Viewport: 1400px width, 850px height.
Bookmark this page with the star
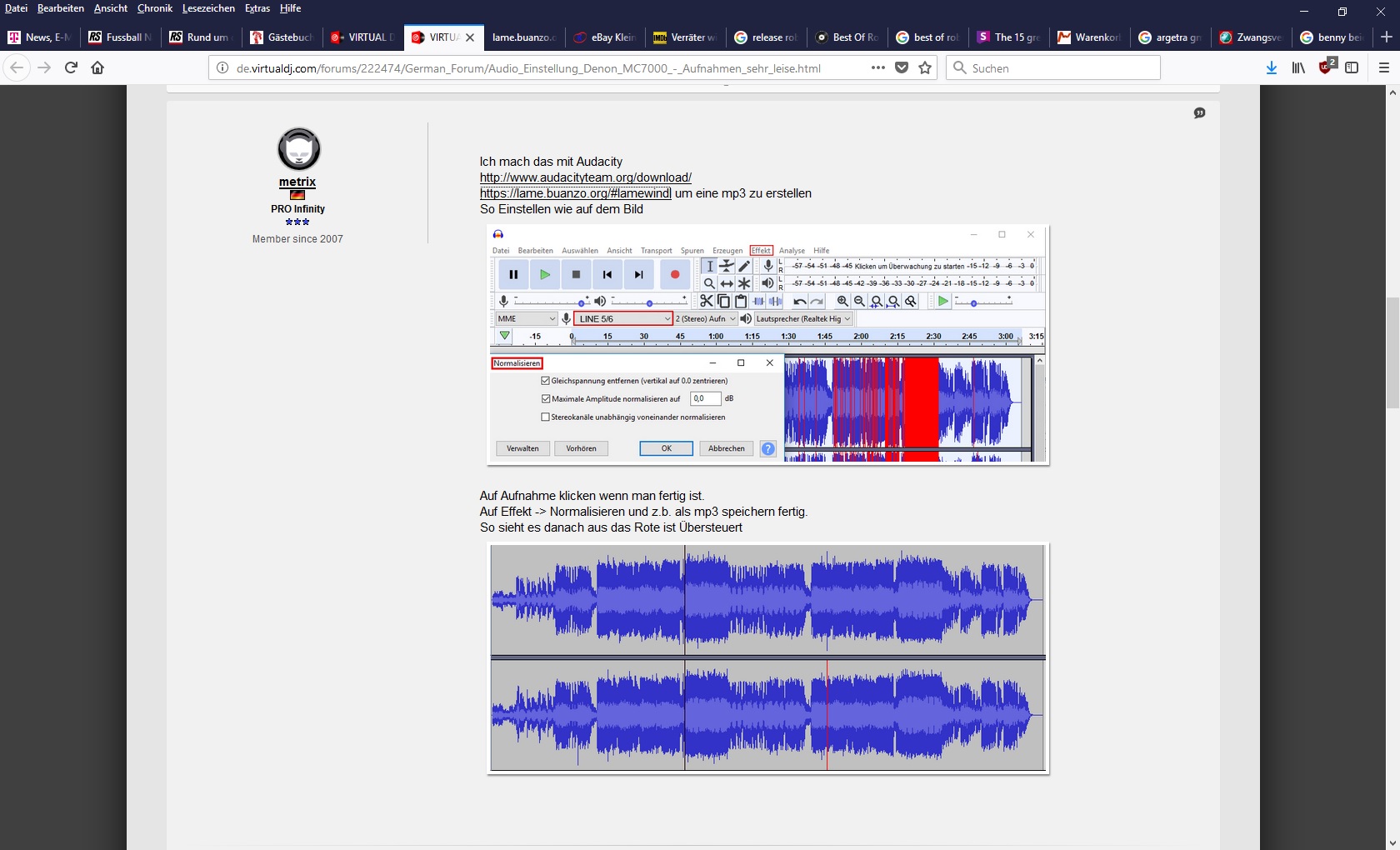coord(925,67)
